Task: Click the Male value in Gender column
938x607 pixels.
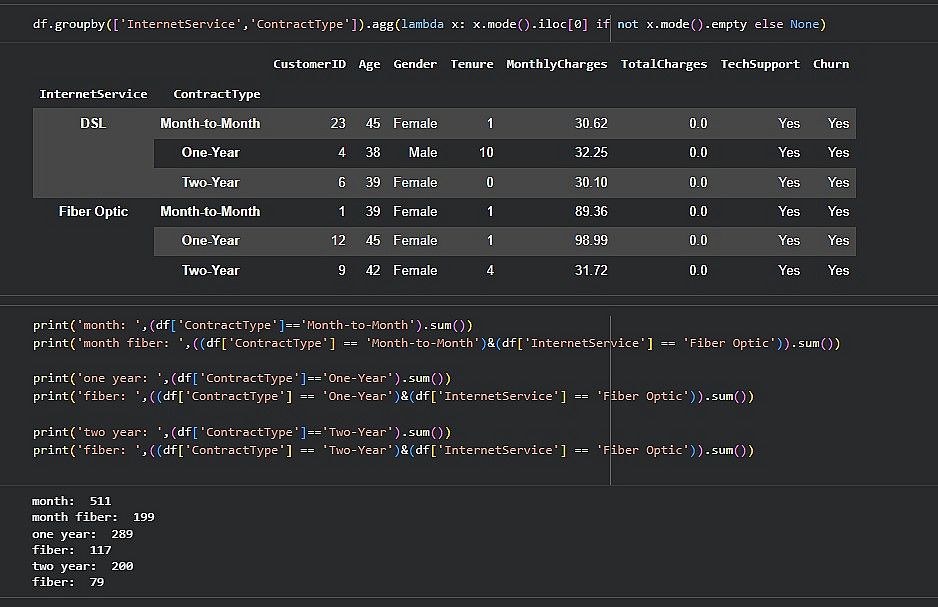Action: 423,152
